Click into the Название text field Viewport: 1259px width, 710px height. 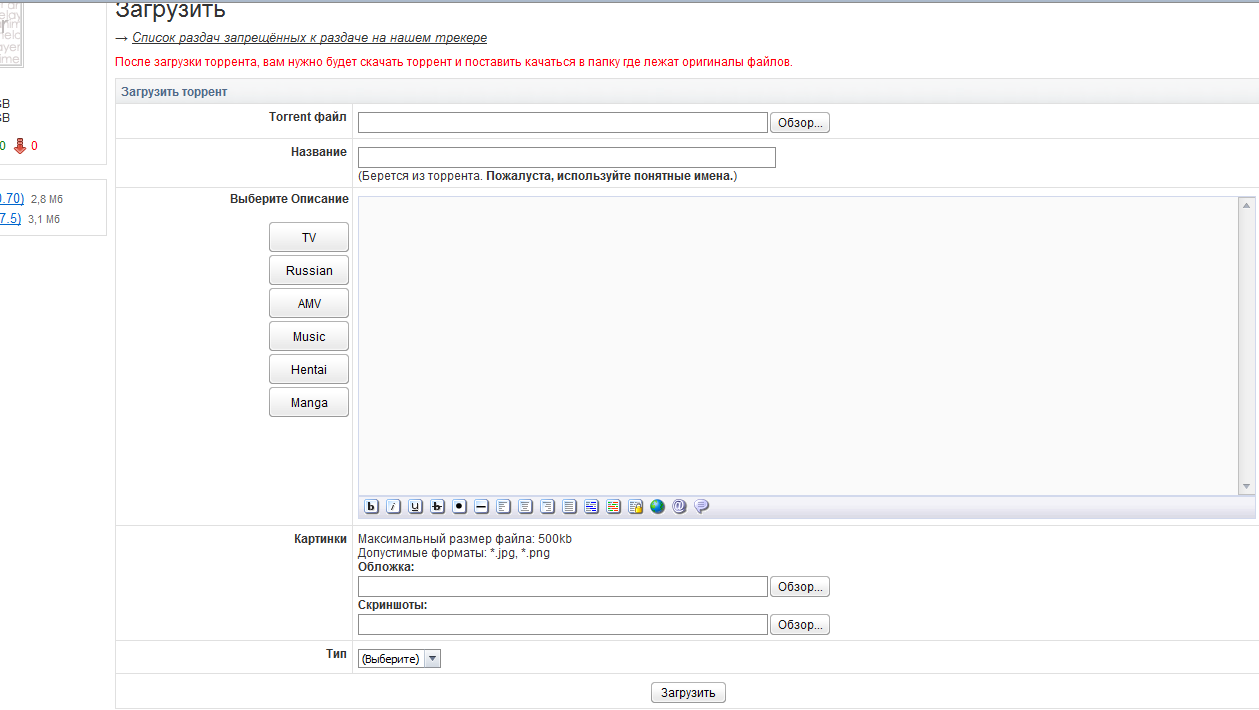pyautogui.click(x=566, y=158)
